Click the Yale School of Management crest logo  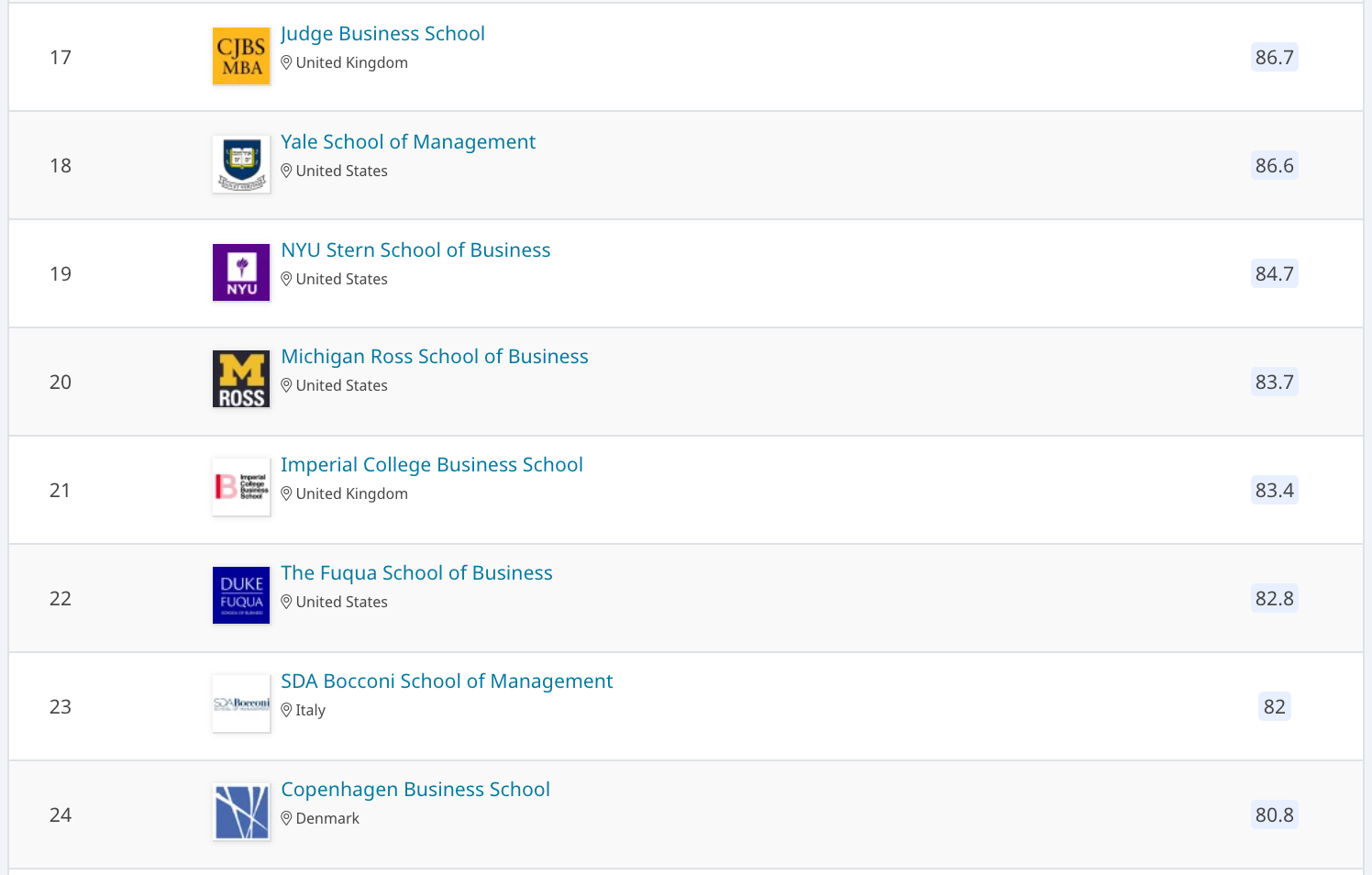click(x=241, y=164)
